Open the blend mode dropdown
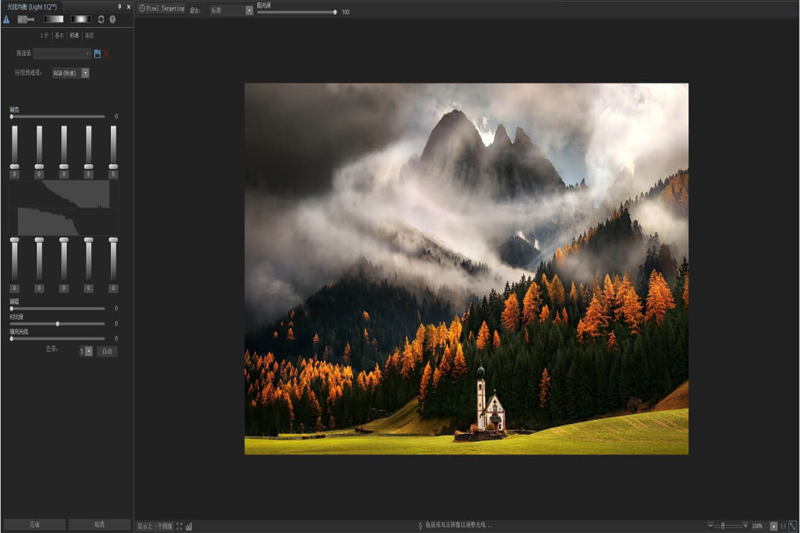The height and width of the screenshot is (533, 800). coord(232,10)
